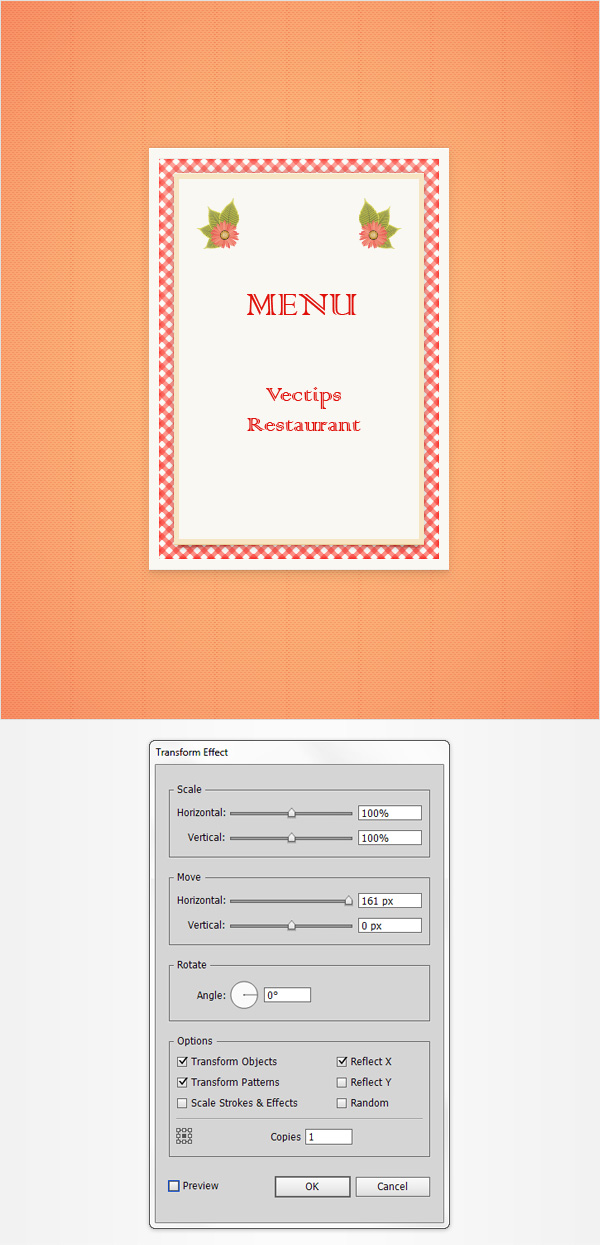Click the Angle value field
Image resolution: width=600 pixels, height=1245 pixels.
pos(287,995)
